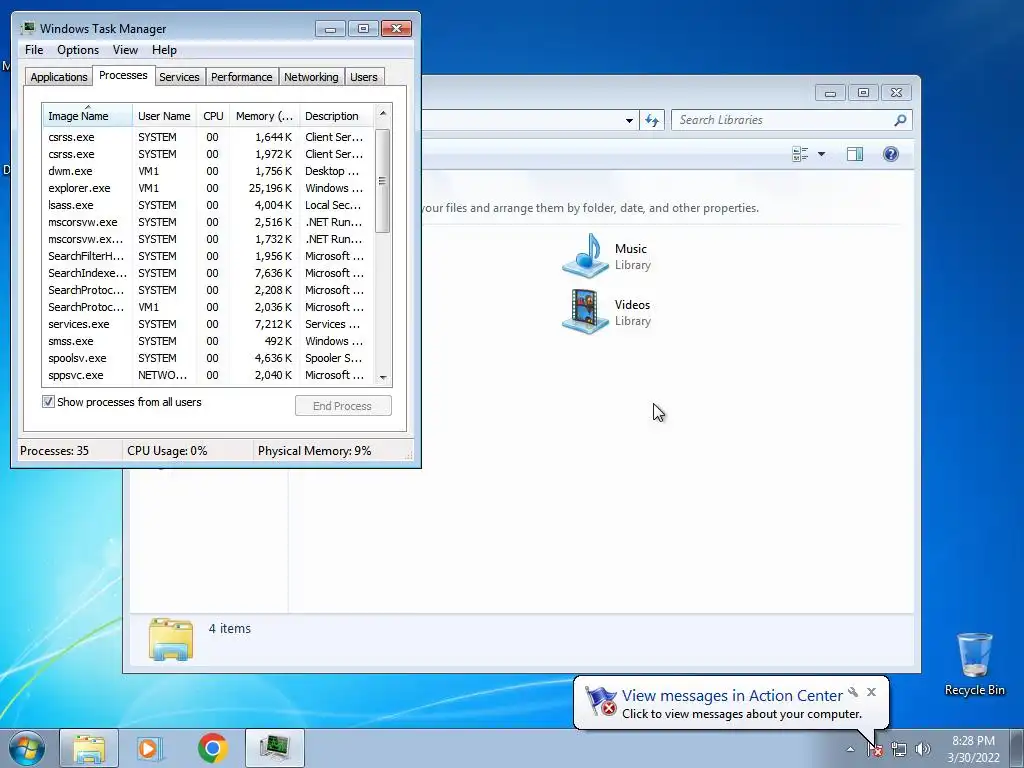
Task: Click the End Process button
Action: pyautogui.click(x=343, y=406)
